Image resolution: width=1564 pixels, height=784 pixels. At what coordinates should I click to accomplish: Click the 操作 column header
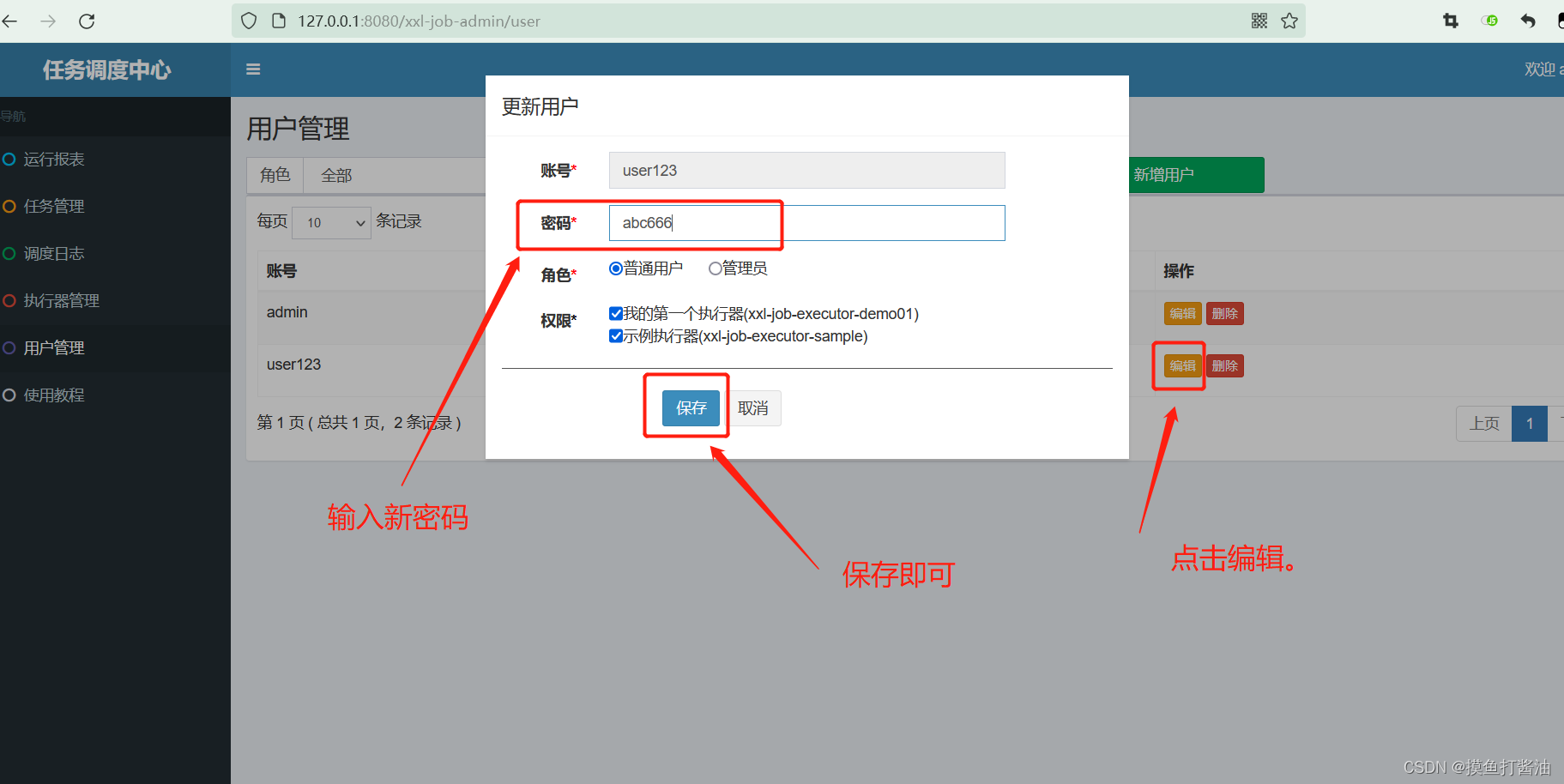tap(1179, 271)
